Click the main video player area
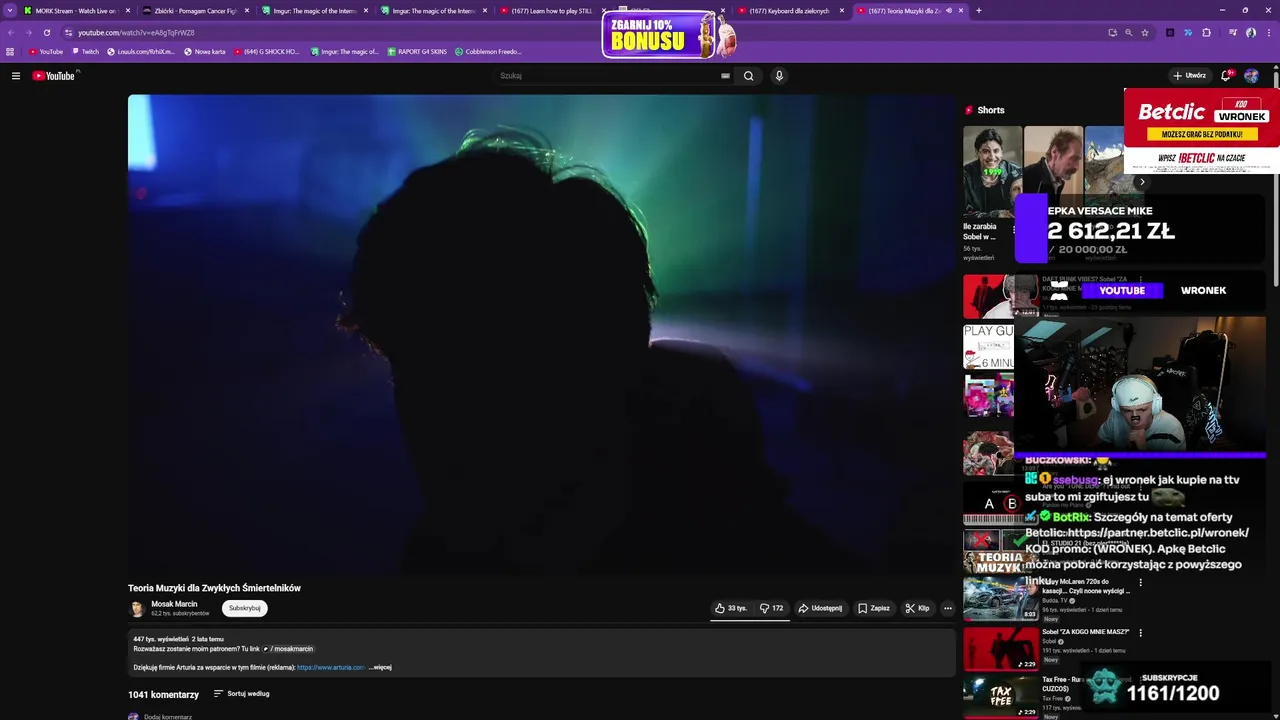The width and height of the screenshot is (1280, 720). tap(543, 334)
